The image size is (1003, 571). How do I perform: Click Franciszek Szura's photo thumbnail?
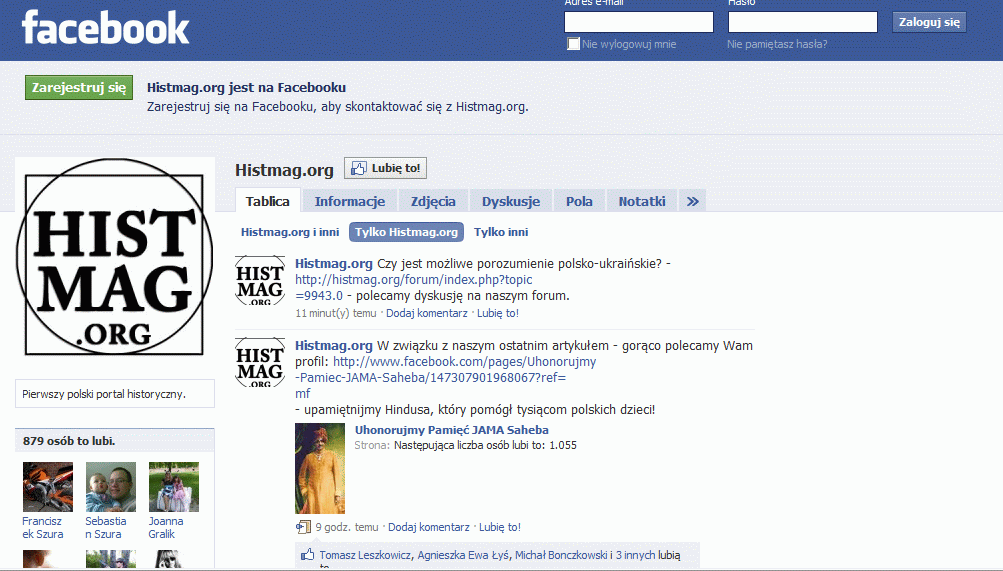click(x=48, y=487)
